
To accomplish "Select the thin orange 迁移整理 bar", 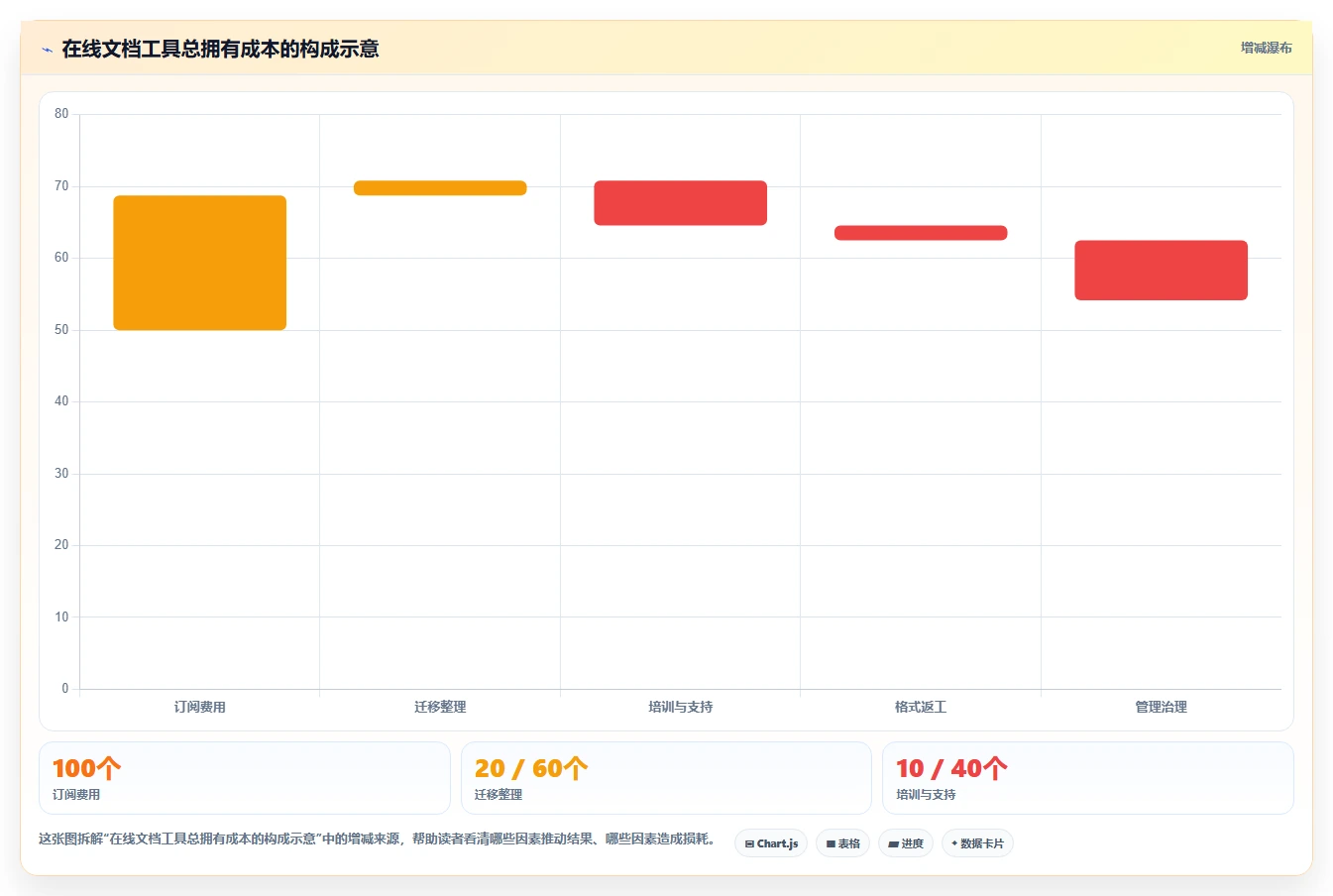I will [440, 188].
